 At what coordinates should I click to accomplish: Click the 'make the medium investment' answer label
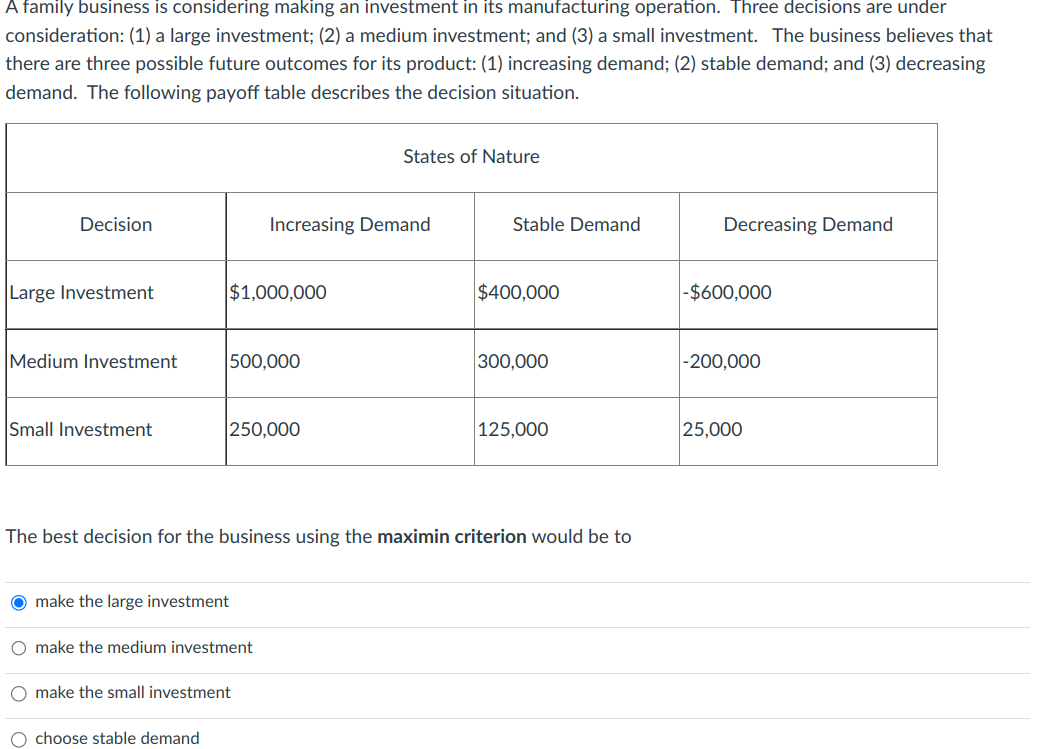(144, 647)
